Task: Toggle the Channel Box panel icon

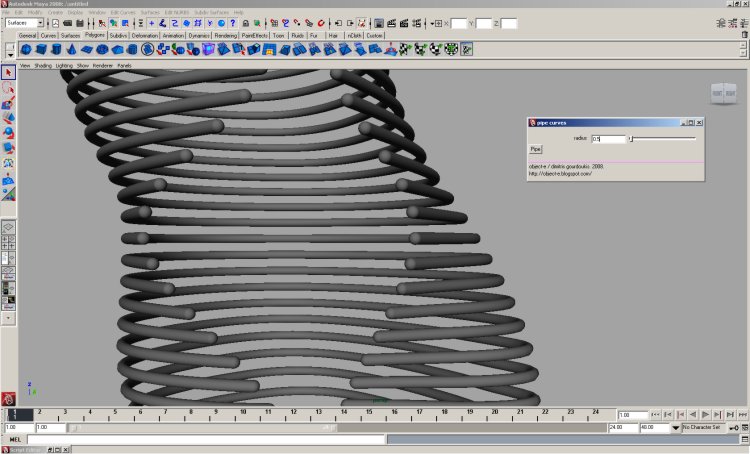Action: click(744, 23)
